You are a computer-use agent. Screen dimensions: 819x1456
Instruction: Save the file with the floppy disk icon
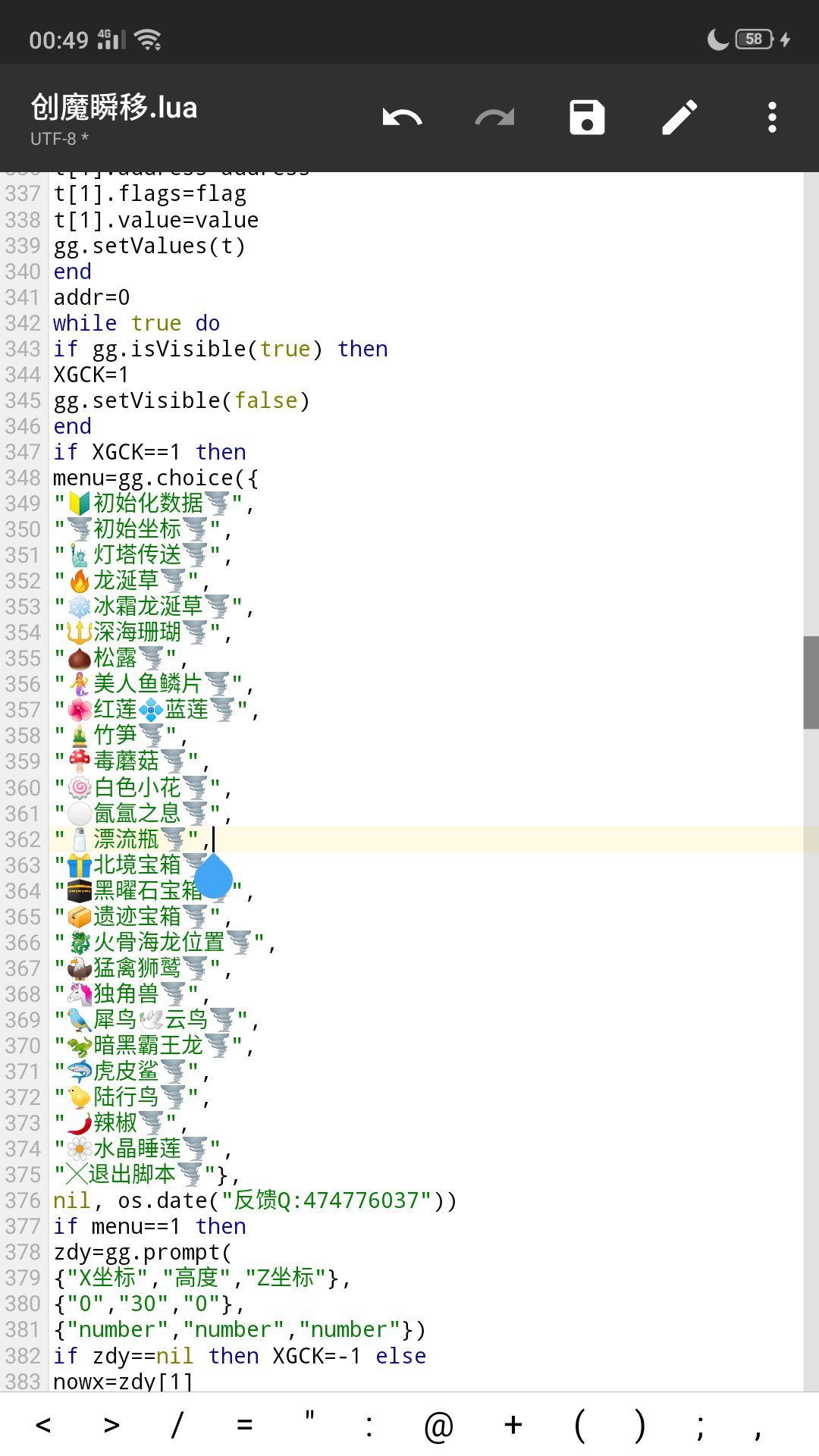click(587, 118)
